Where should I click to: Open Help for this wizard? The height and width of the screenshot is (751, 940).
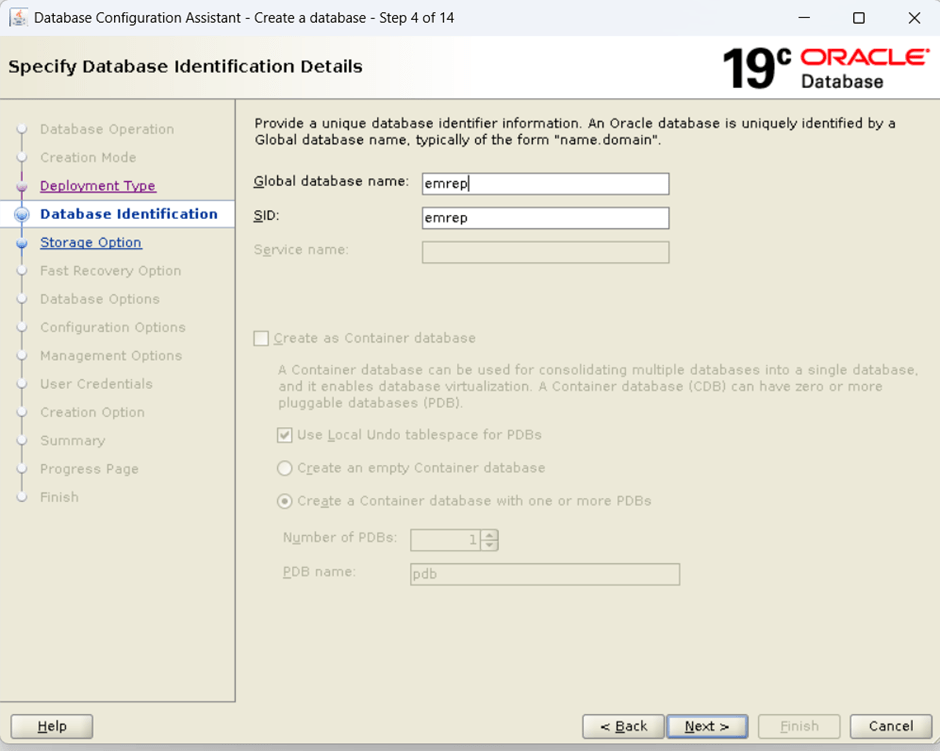tap(52, 726)
